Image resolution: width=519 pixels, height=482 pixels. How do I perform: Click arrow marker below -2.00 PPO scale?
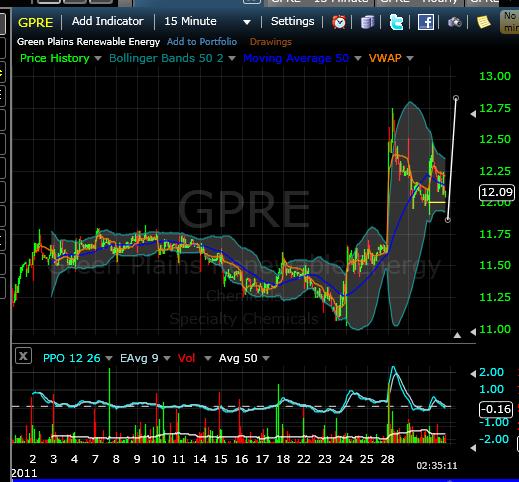(x=473, y=447)
